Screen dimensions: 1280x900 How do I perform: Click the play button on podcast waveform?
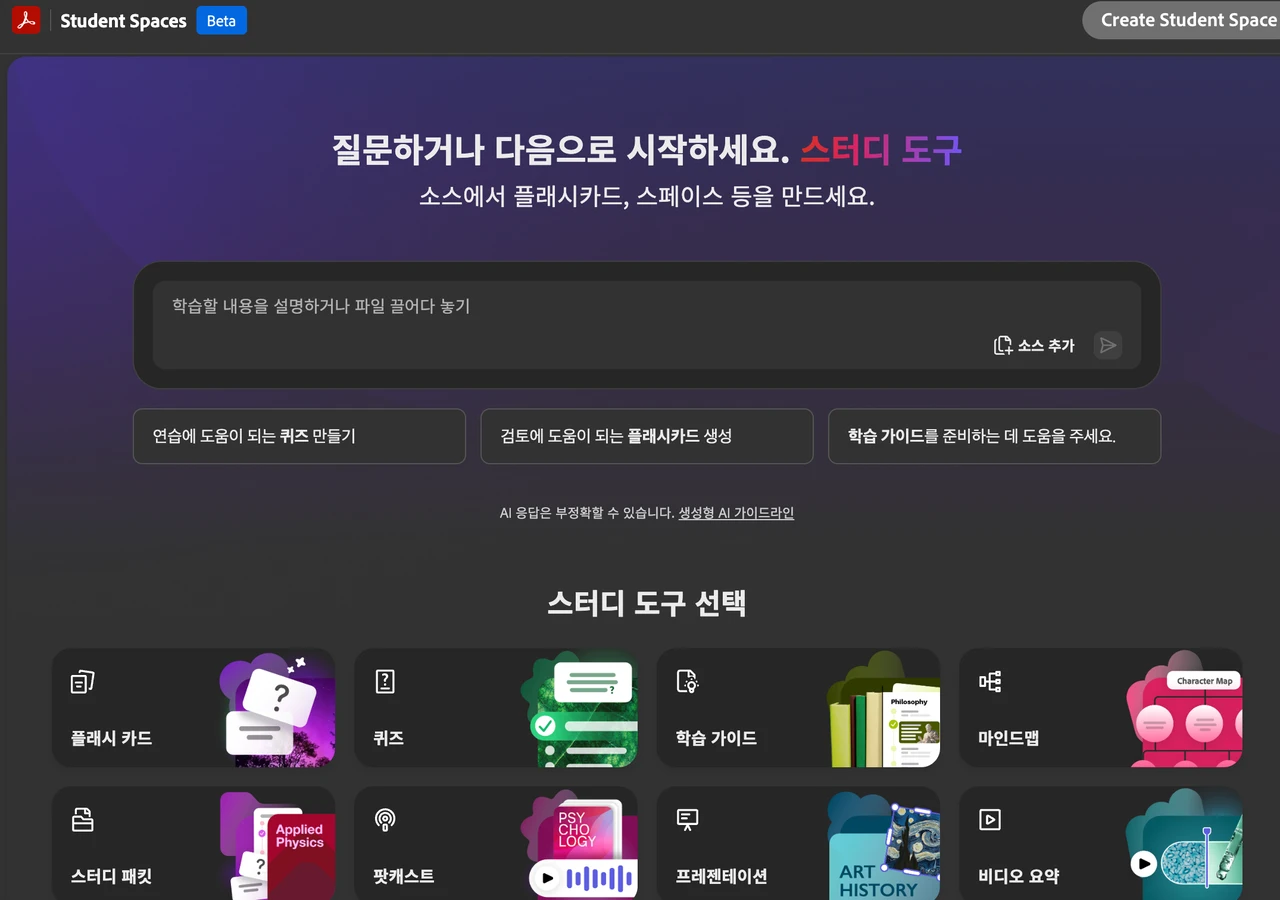[x=546, y=879]
